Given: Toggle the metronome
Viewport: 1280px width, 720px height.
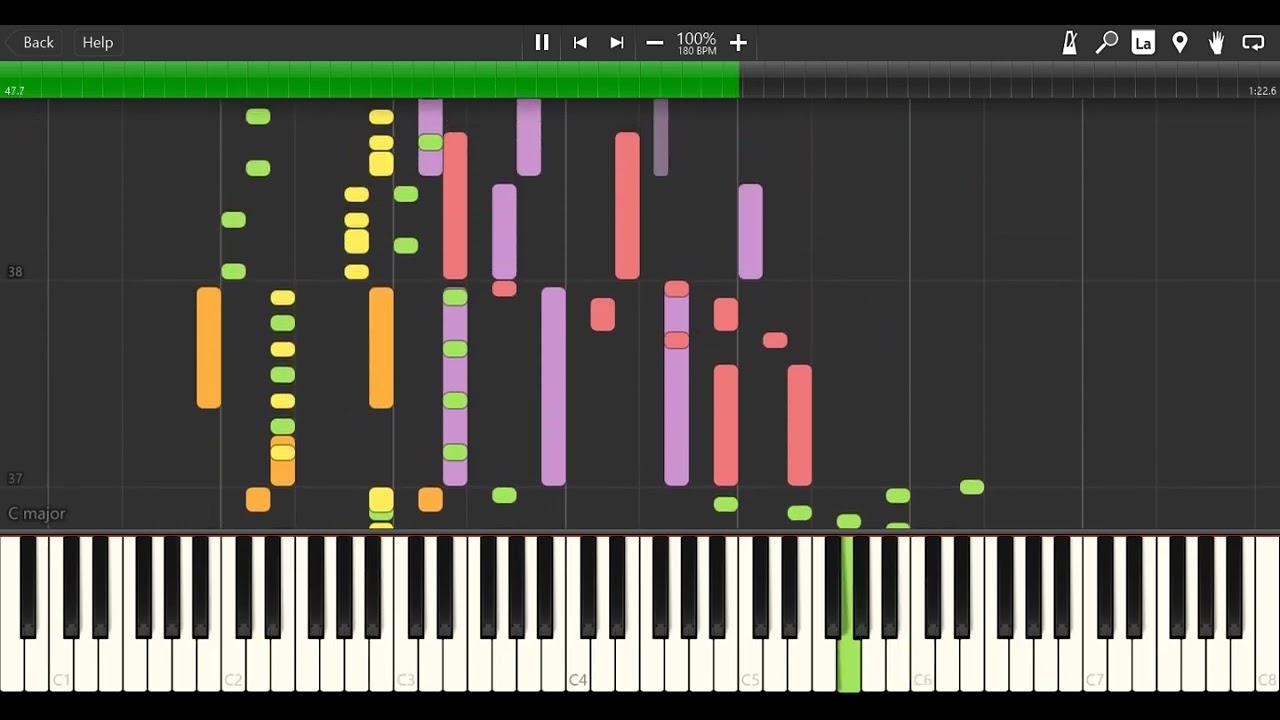Looking at the screenshot, I should tap(1069, 42).
